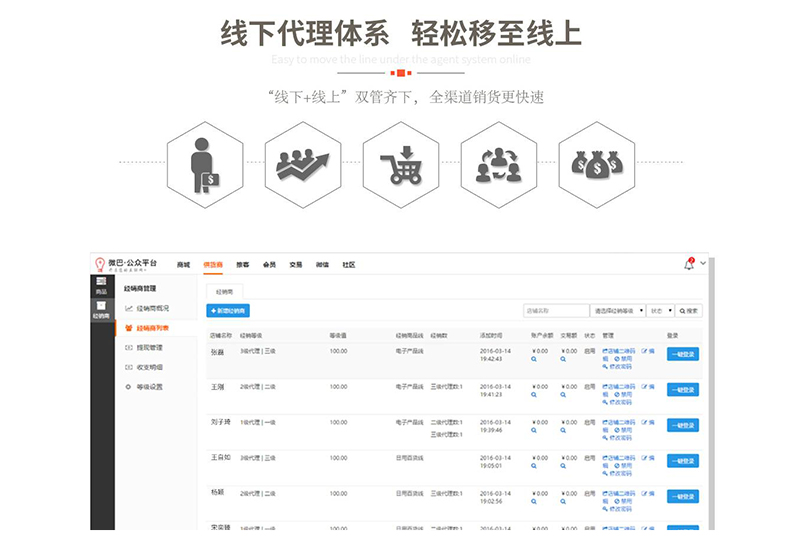Screen dimensions: 800x545
Task: Click 修改密码 in 张磊's row
Action: coord(617,366)
